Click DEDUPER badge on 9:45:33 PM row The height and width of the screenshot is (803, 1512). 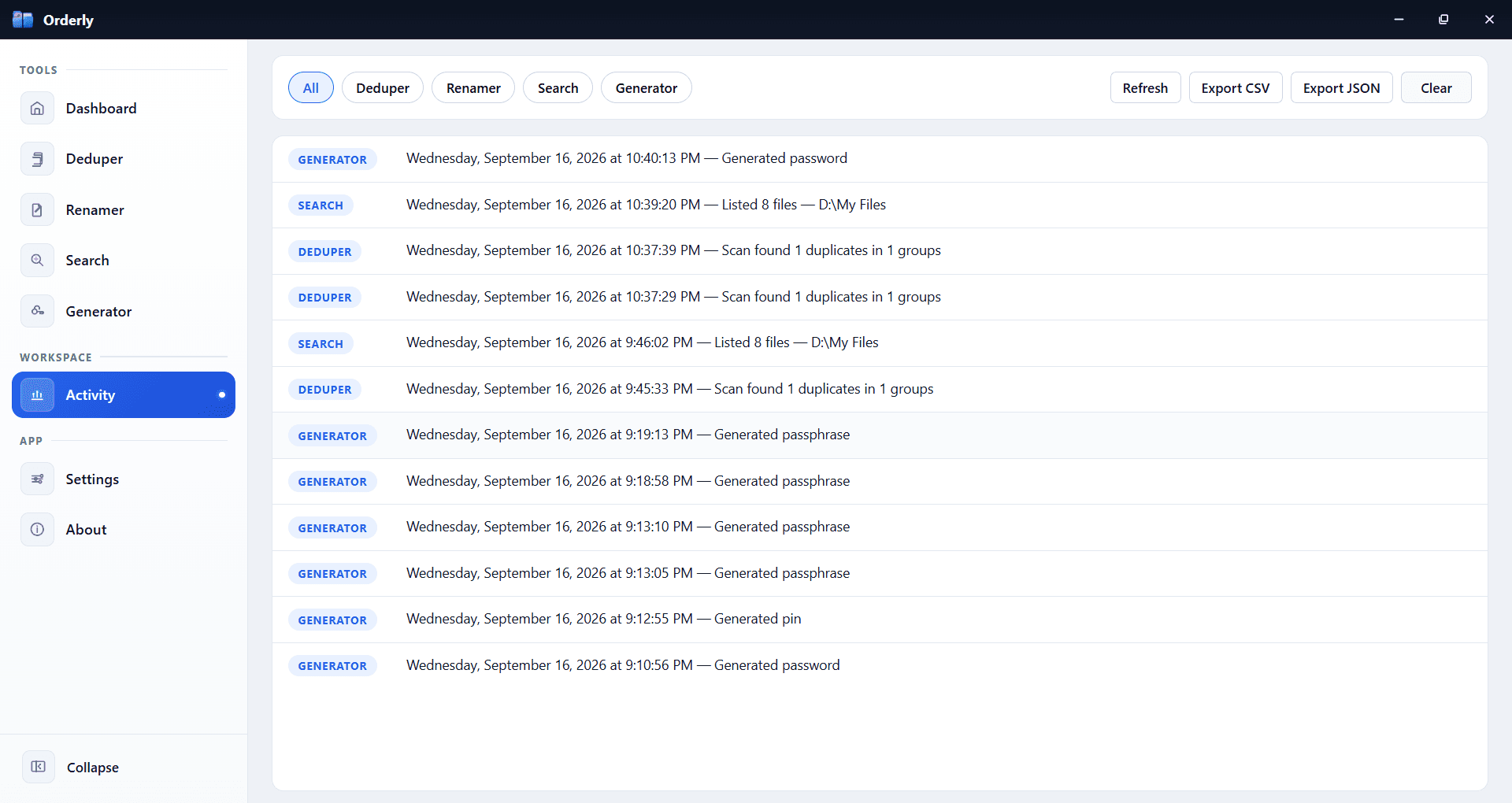[324, 390]
